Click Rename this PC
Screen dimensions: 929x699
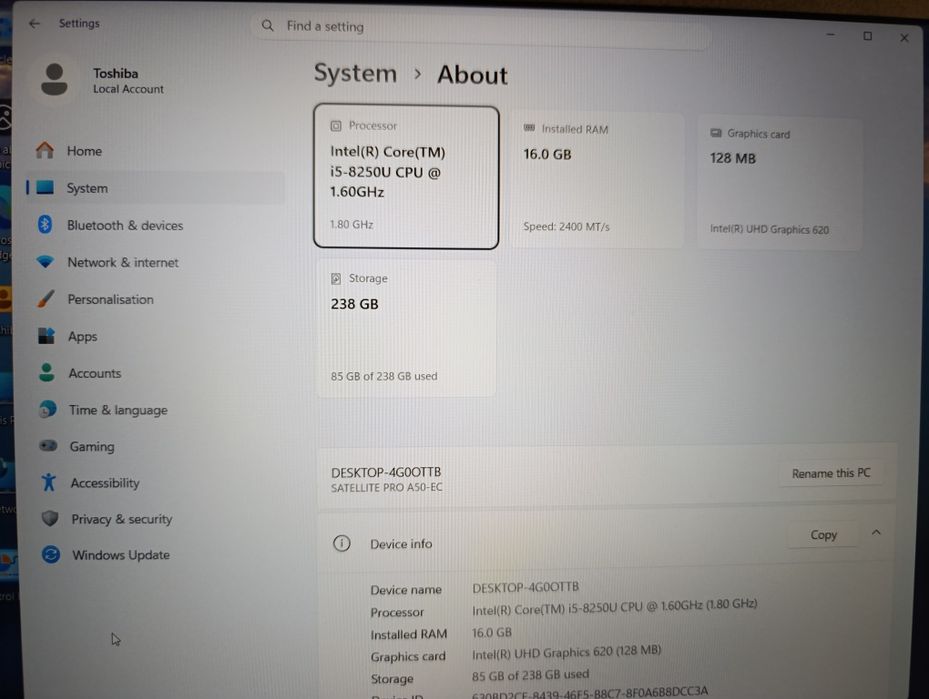point(831,473)
